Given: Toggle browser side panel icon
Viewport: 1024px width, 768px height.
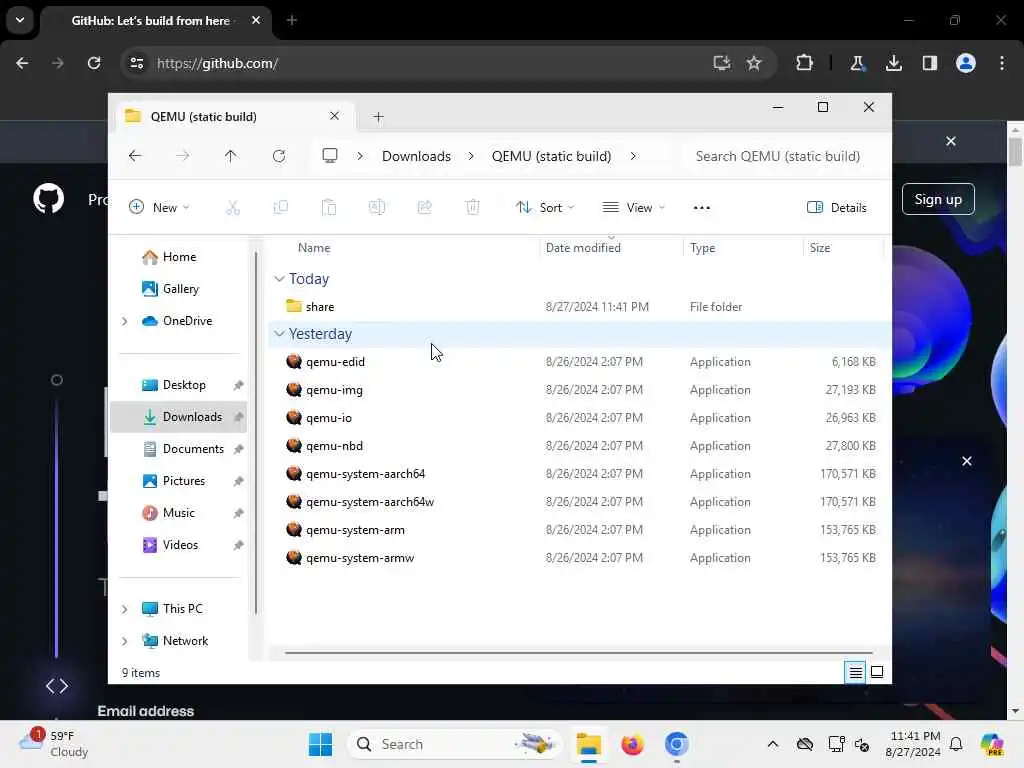Looking at the screenshot, I should tap(929, 63).
